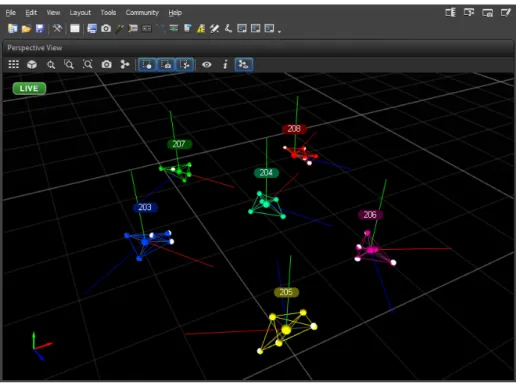Click the yellow 205 rigid body pivot marker
516x383 pixels.
286,330
